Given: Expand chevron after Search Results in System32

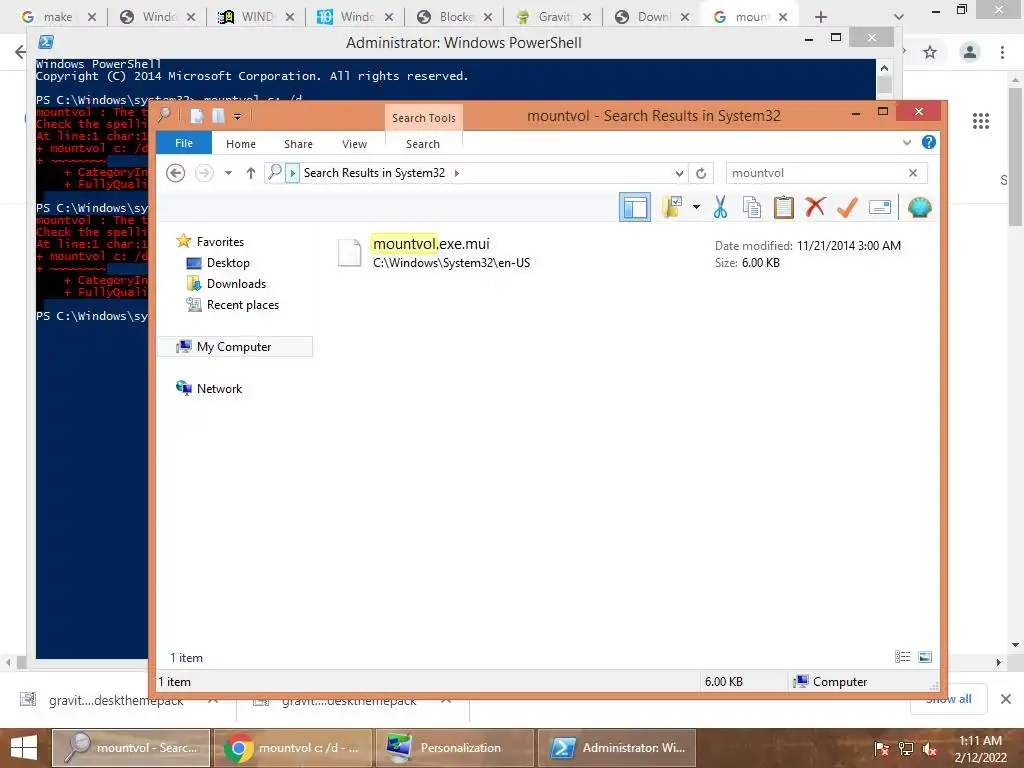Looking at the screenshot, I should (x=456, y=173).
